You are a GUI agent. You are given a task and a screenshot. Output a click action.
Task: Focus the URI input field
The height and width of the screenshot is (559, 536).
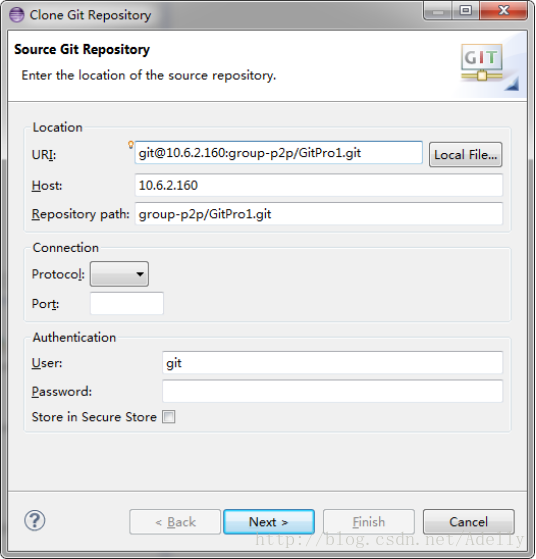pyautogui.click(x=279, y=153)
